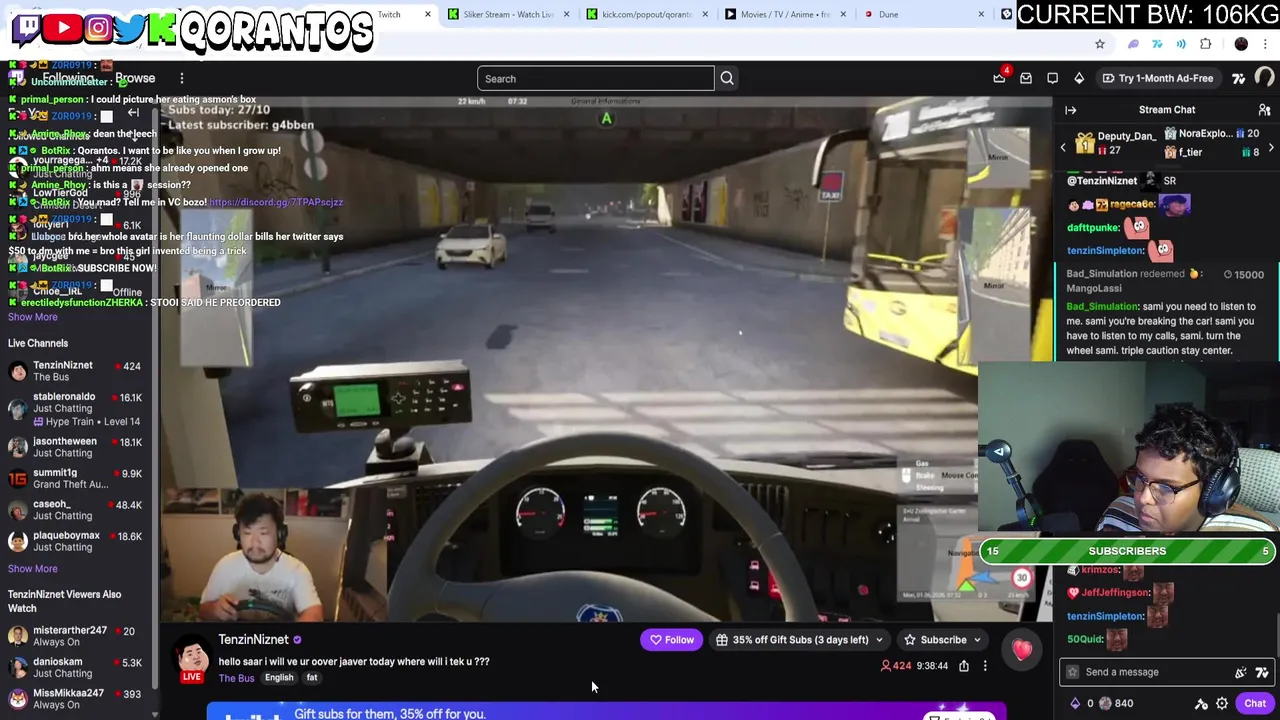Show previous gift leaderboard entries

tap(1063, 148)
